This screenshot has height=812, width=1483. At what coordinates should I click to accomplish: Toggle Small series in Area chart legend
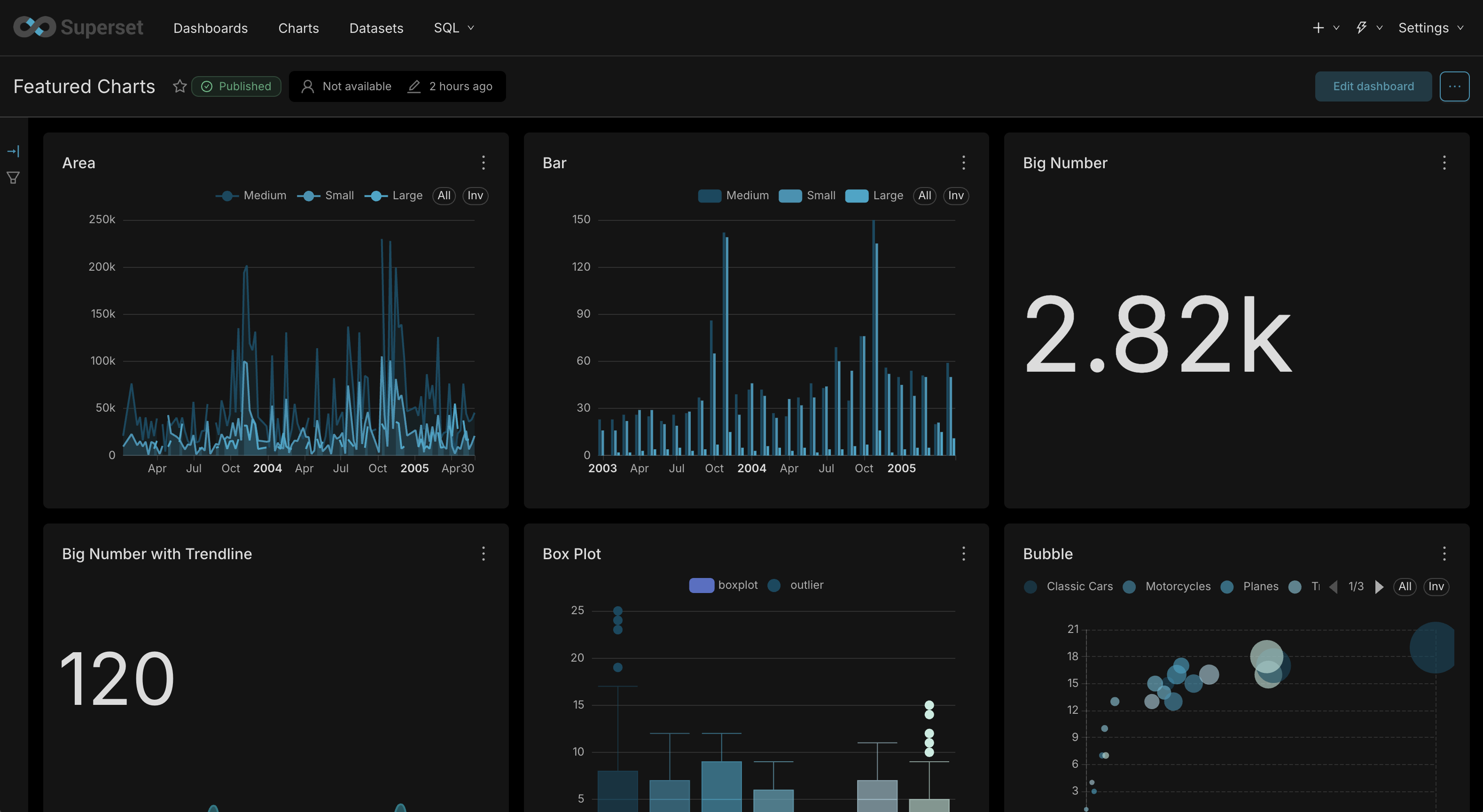325,196
